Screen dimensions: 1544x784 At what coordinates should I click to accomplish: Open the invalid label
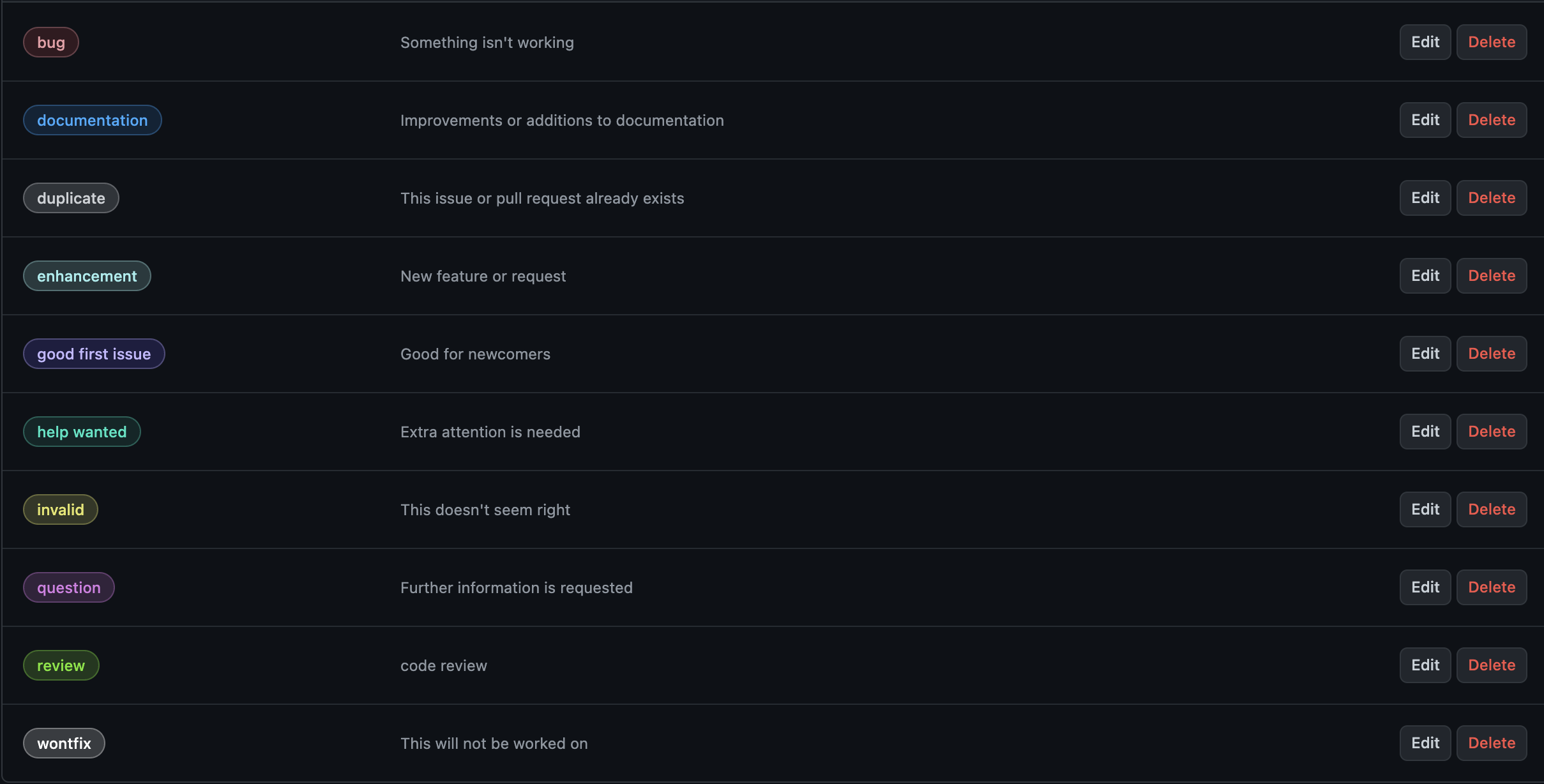[61, 510]
